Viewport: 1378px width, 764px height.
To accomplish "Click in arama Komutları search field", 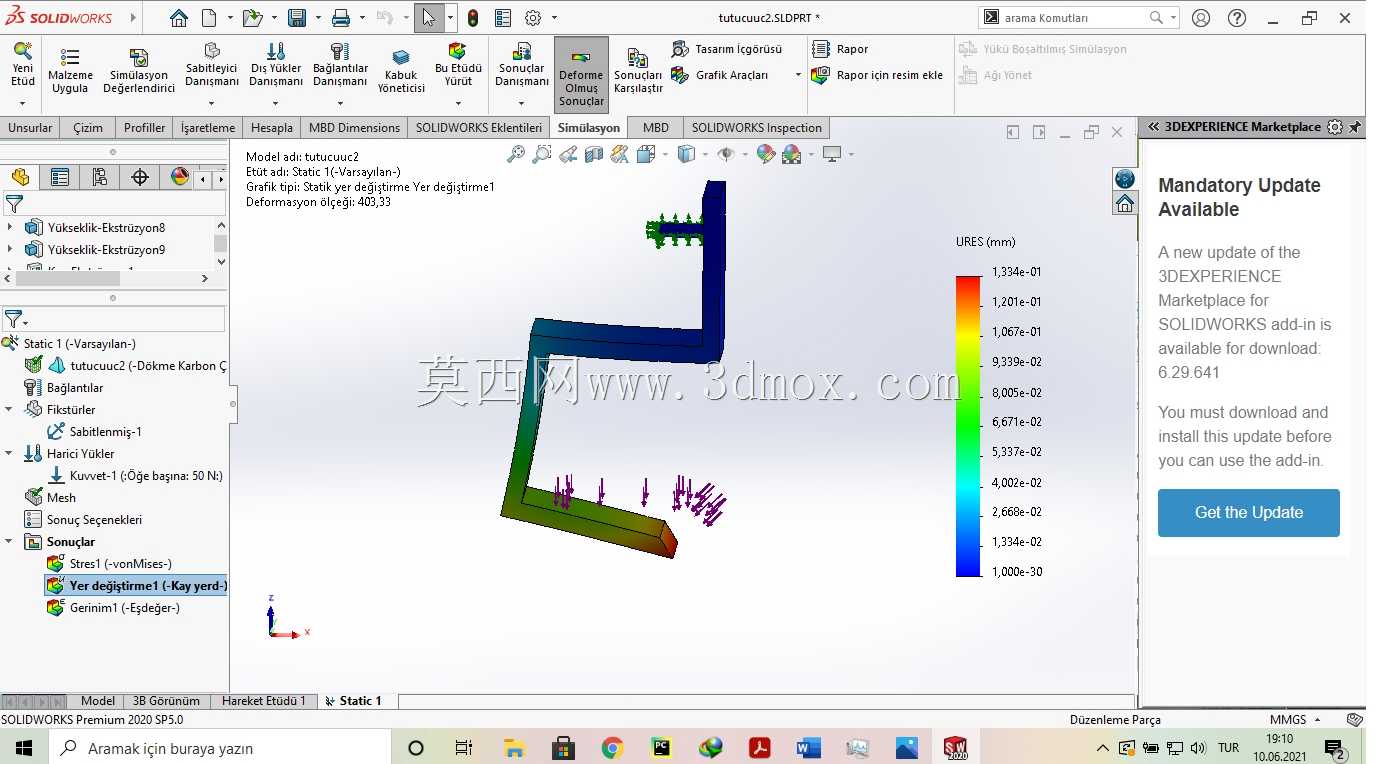I will click(x=1072, y=18).
